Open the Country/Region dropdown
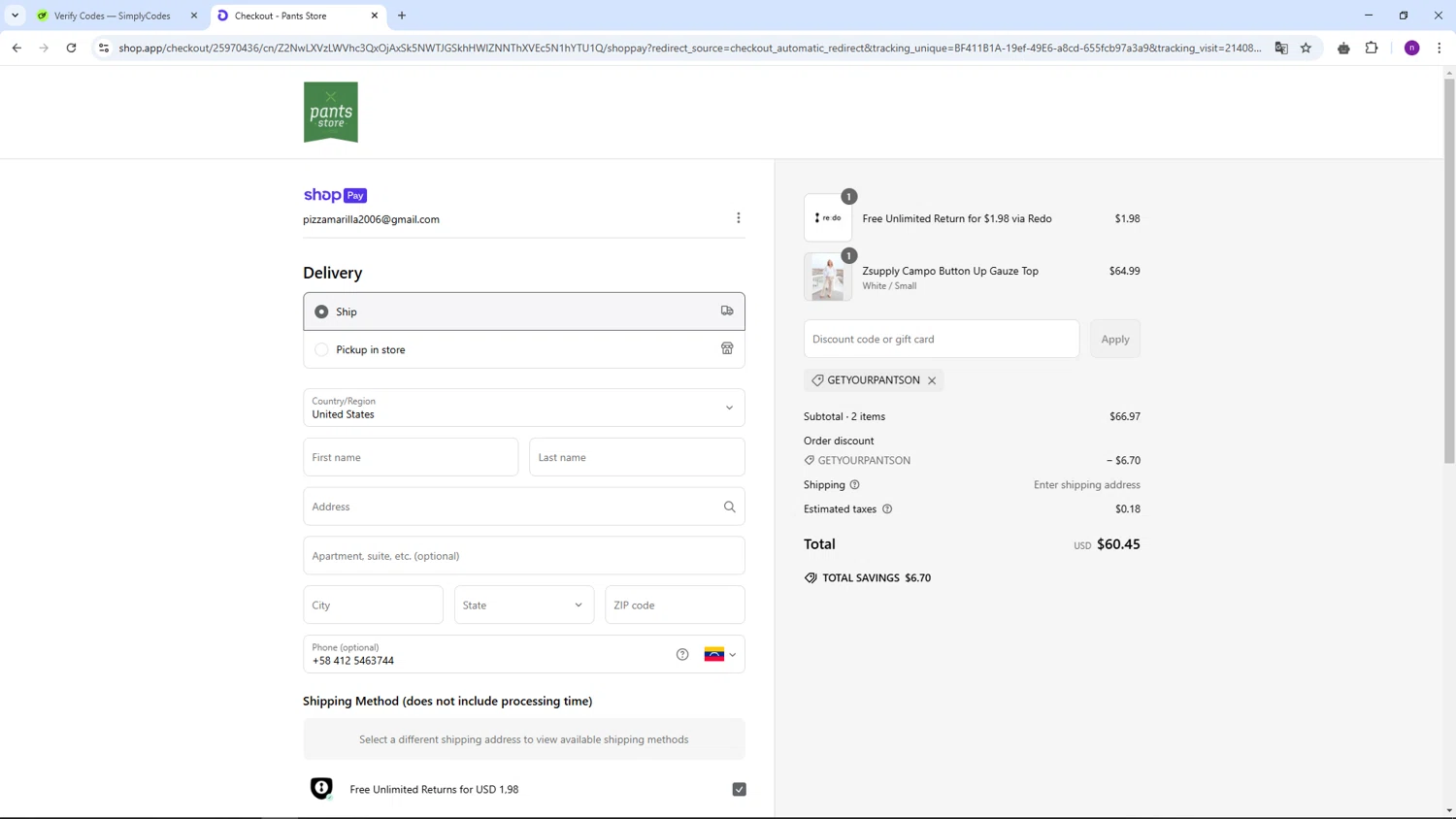 click(x=523, y=408)
